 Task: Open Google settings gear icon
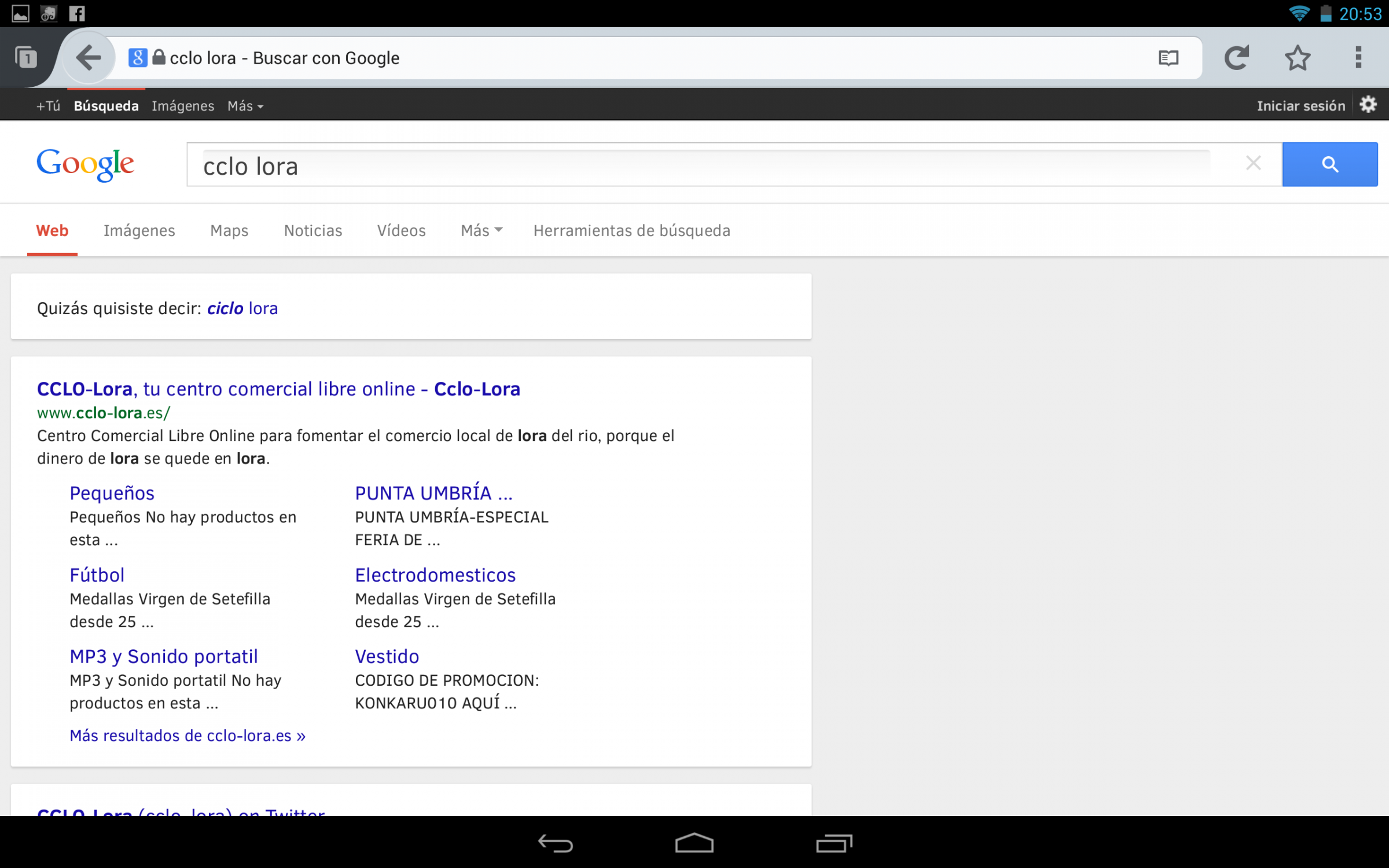(x=1368, y=105)
